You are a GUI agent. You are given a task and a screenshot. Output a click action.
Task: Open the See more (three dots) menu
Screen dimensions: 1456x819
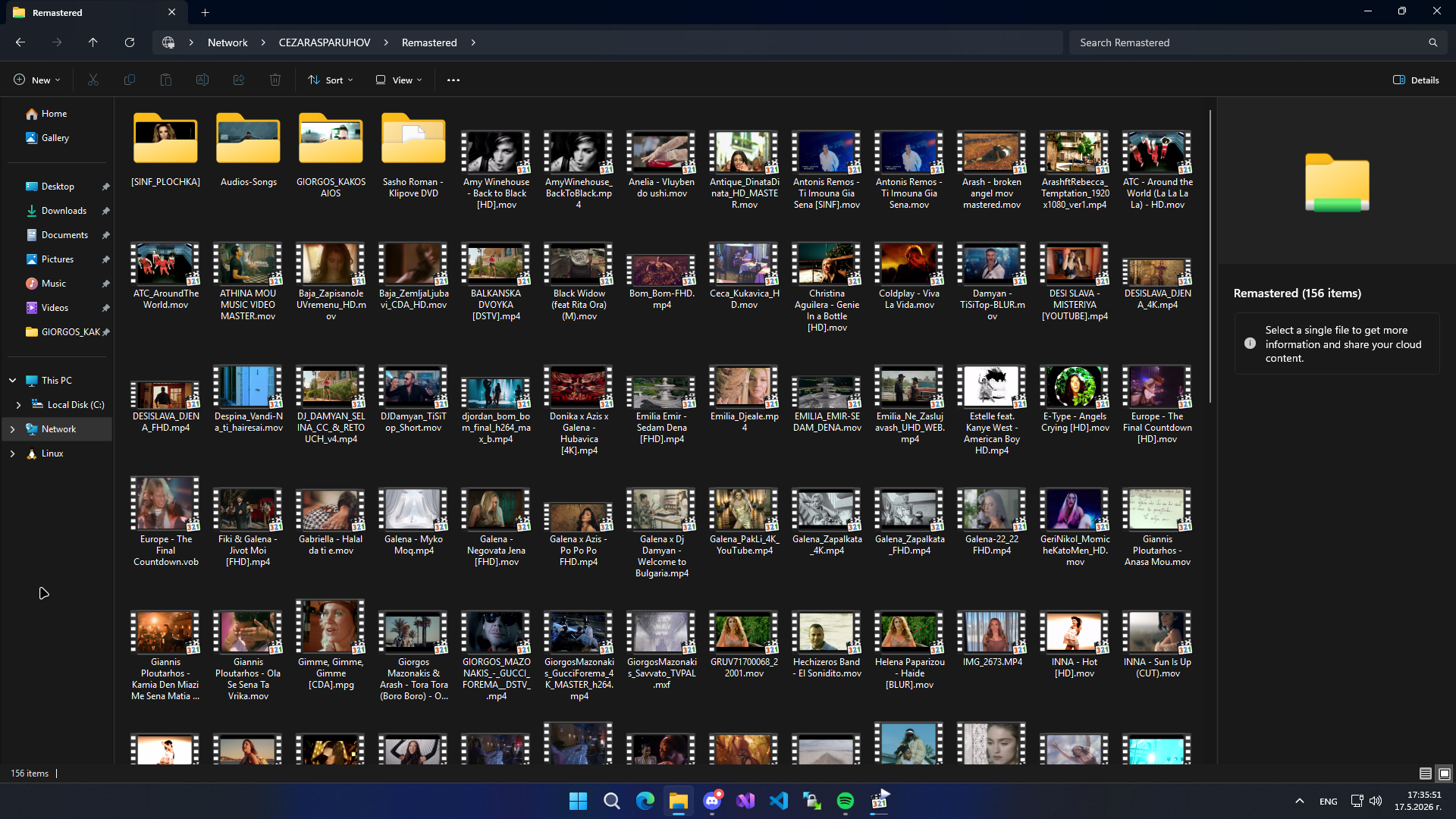tap(453, 80)
